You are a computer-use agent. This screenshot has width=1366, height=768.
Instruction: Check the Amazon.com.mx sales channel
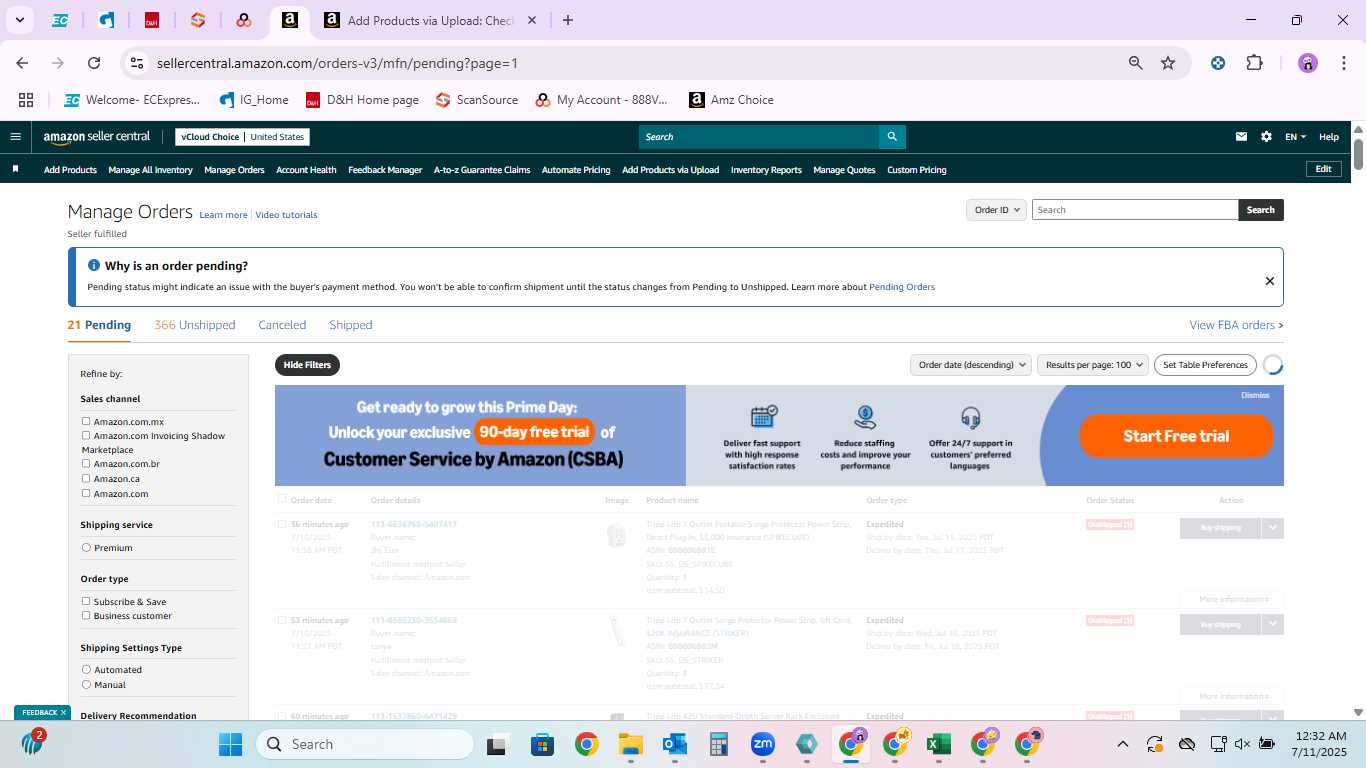[86, 422]
